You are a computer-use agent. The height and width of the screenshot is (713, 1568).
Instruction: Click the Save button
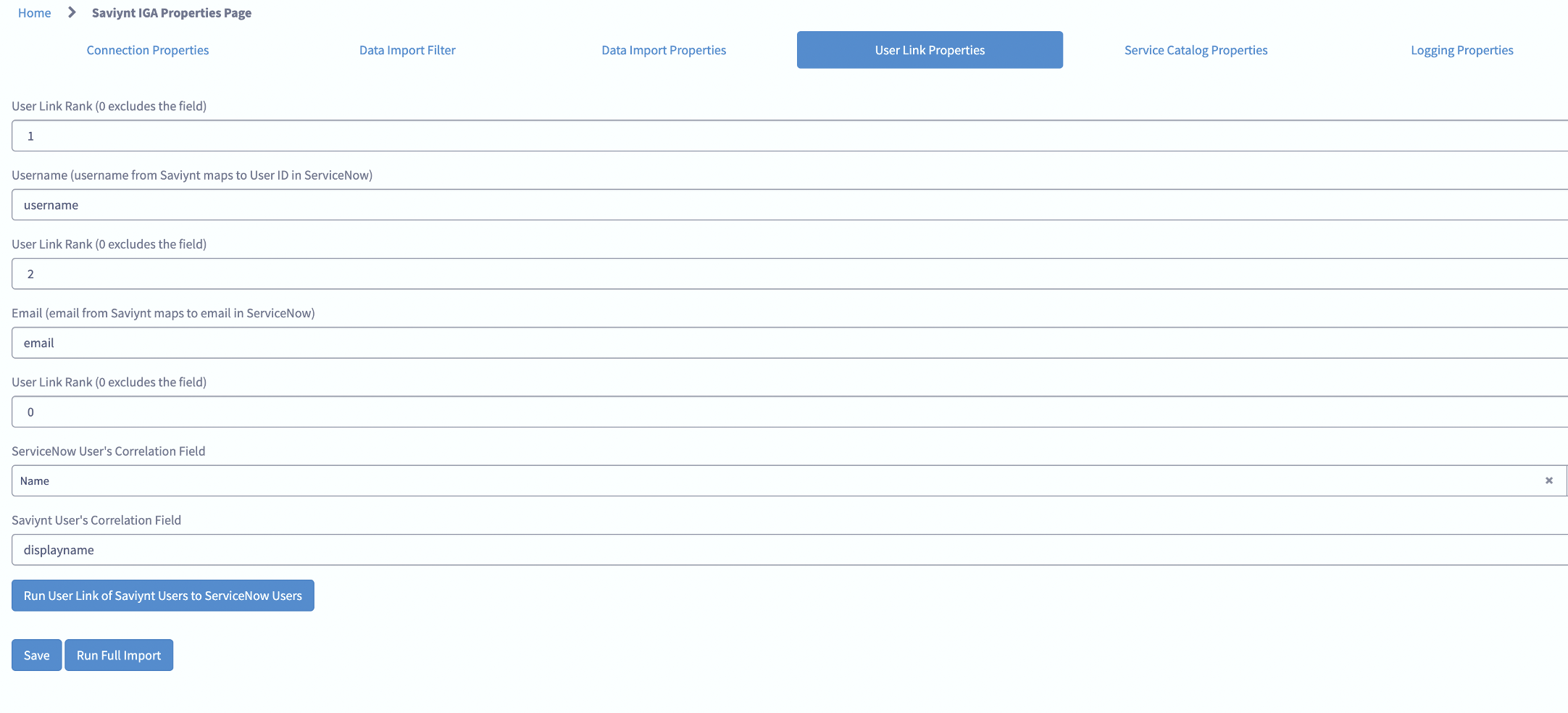36,655
